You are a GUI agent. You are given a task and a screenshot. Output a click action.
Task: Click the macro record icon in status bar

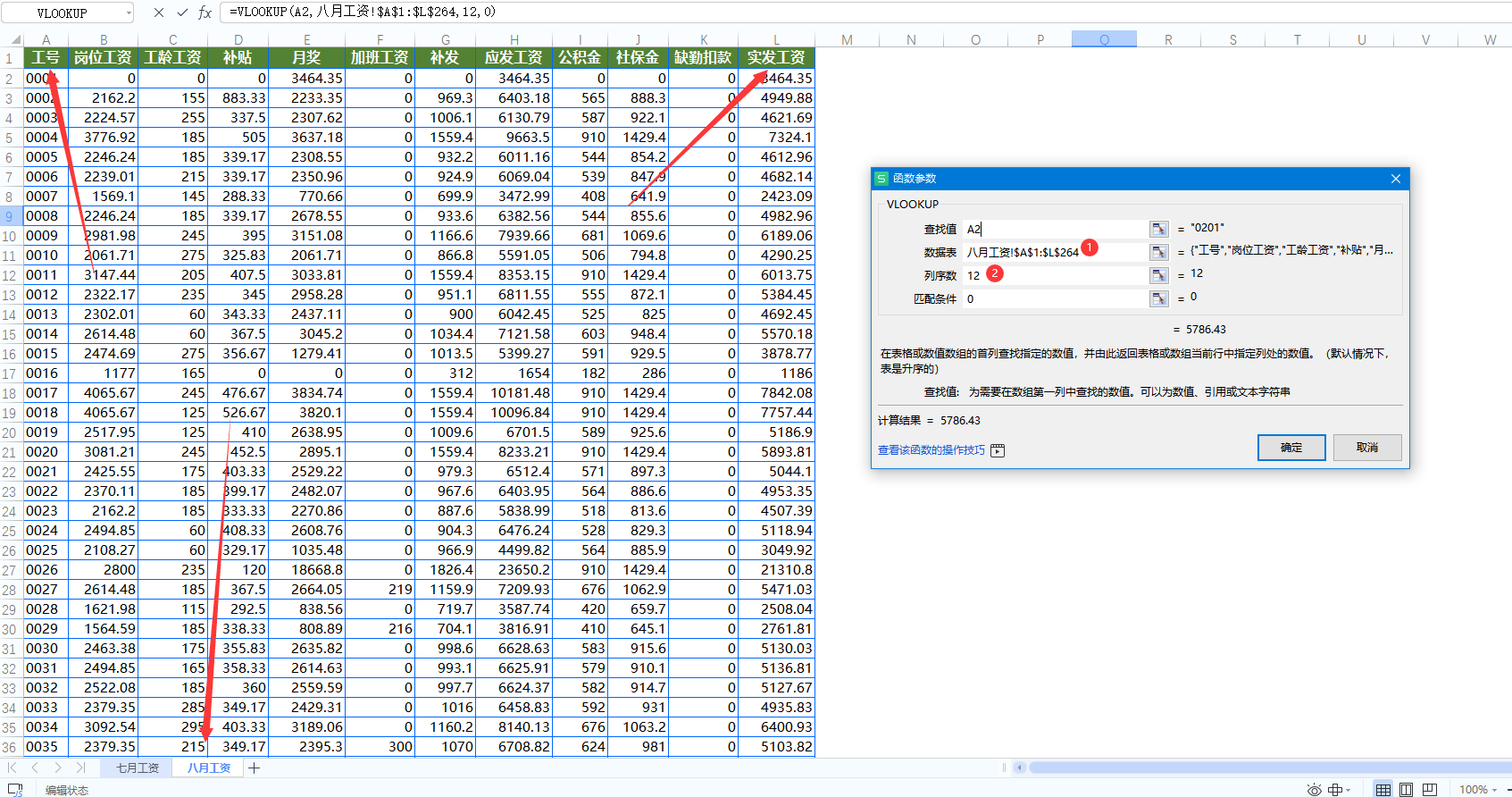tap(15, 789)
